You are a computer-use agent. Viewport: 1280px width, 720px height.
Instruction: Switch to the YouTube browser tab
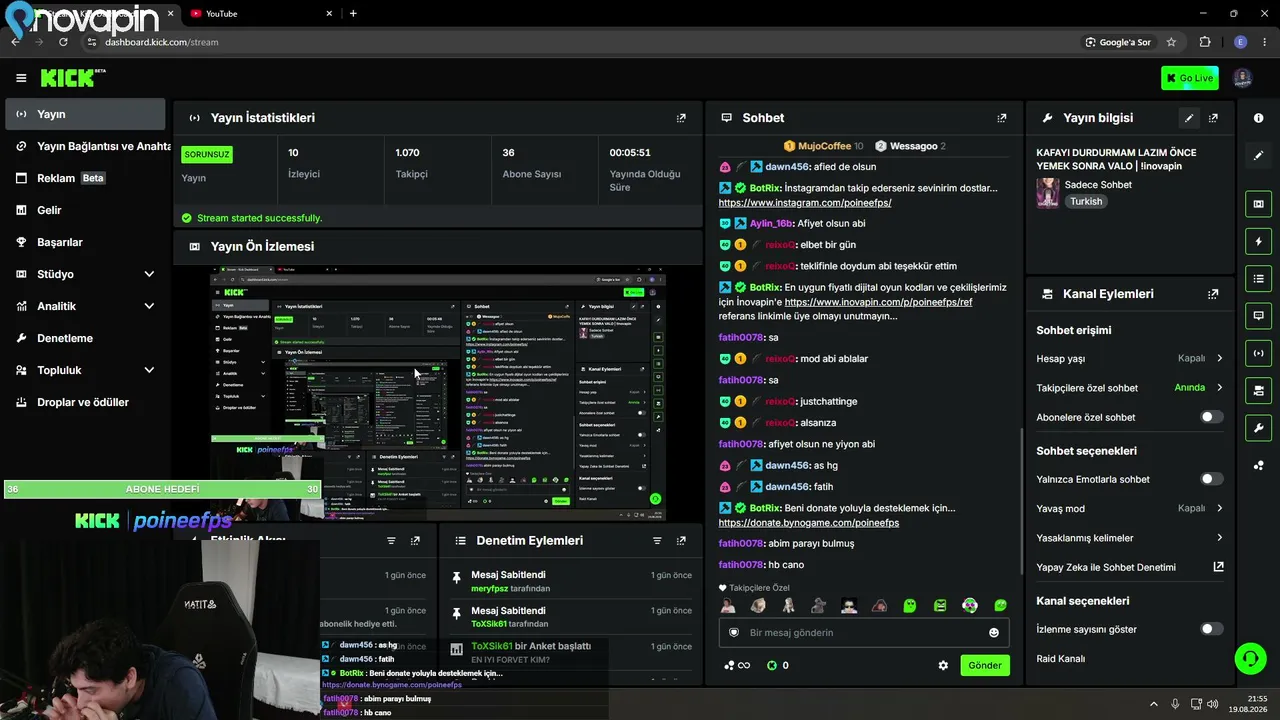coord(258,13)
